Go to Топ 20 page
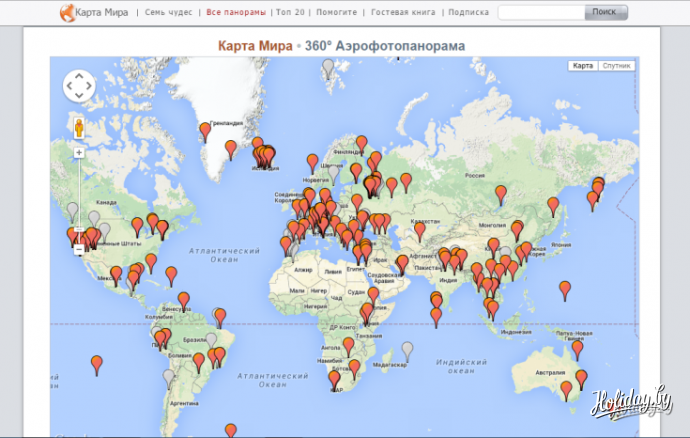This screenshot has height=438, width=690. (291, 13)
